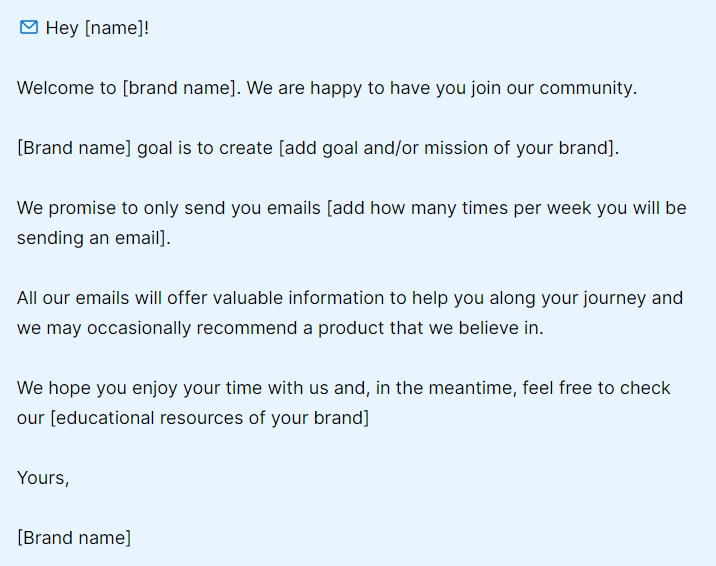The image size is (716, 566).
Task: Click the [add goal and/or mission] placeholder
Action: [x=448, y=148]
